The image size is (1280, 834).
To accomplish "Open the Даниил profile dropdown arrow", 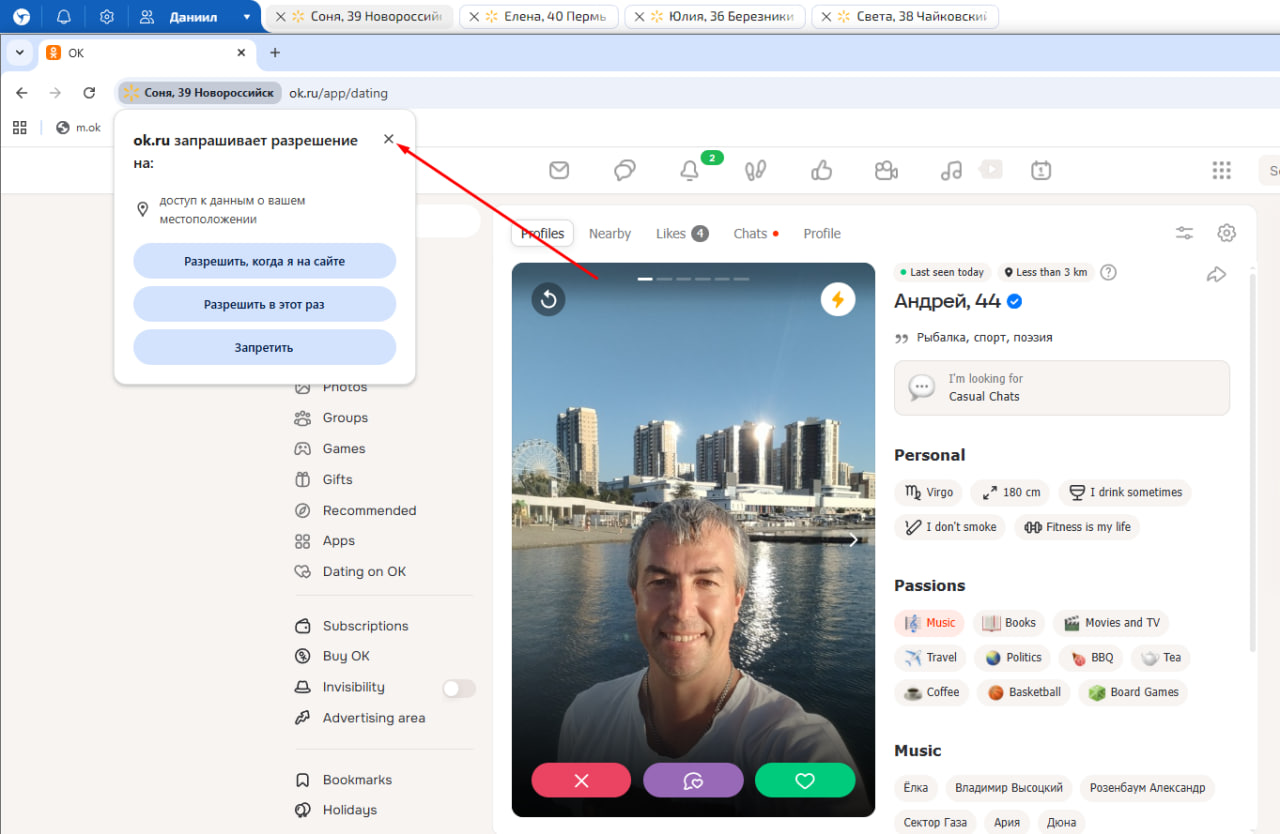I will point(247,17).
